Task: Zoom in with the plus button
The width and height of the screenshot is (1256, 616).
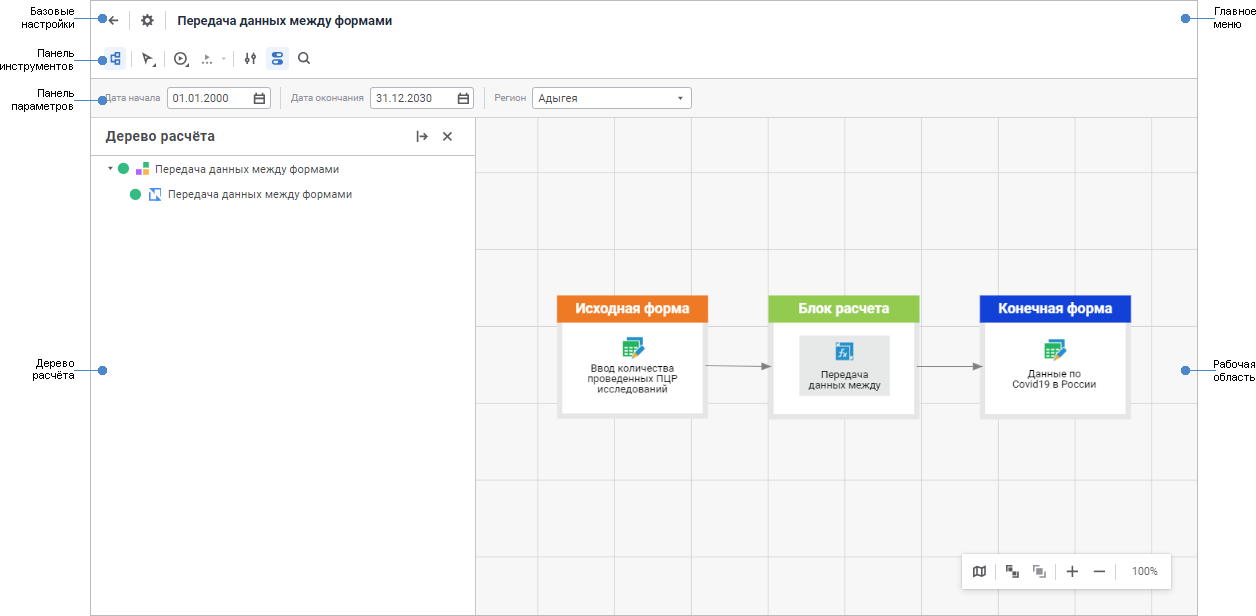Action: 1072,571
